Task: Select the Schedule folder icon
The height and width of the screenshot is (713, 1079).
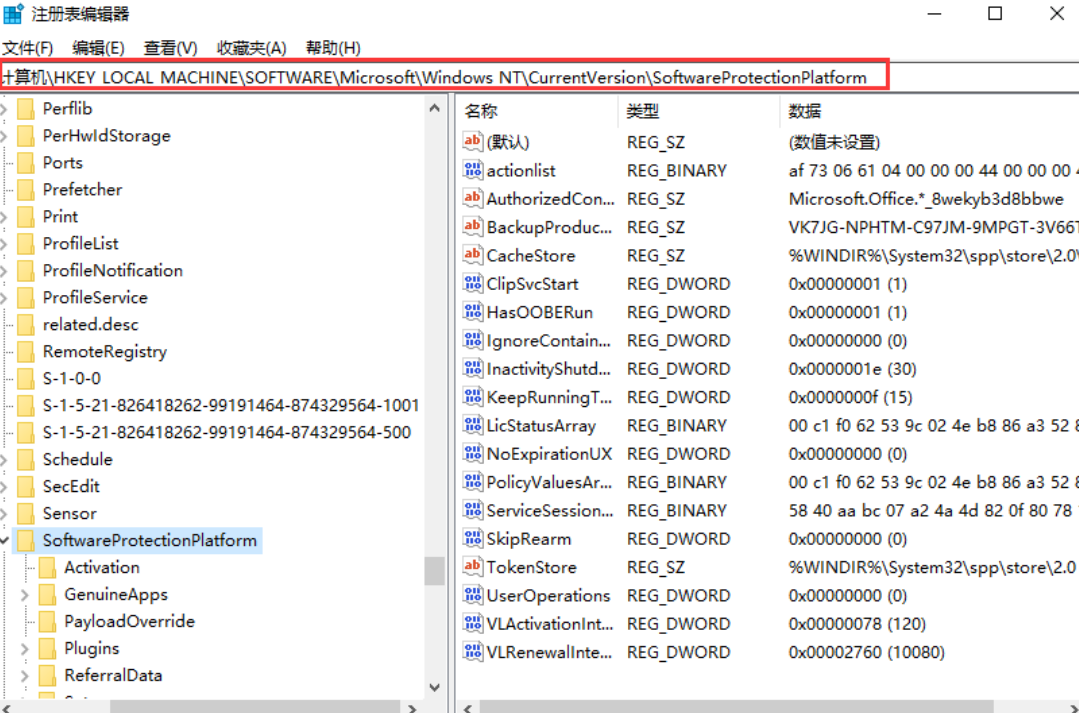Action: (25, 459)
